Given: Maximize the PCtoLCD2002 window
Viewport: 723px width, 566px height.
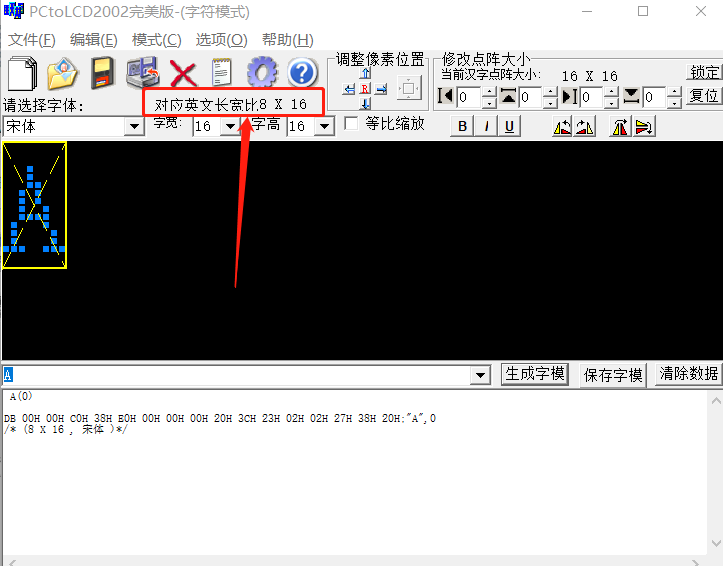Looking at the screenshot, I should point(643,11).
